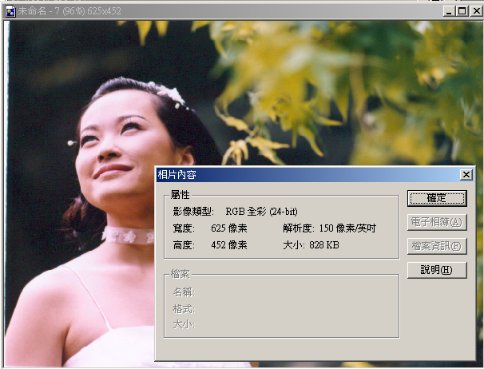Screen dimensions: 484x369
Task: Click the 確定 button in the dialog
Action: pos(436,198)
